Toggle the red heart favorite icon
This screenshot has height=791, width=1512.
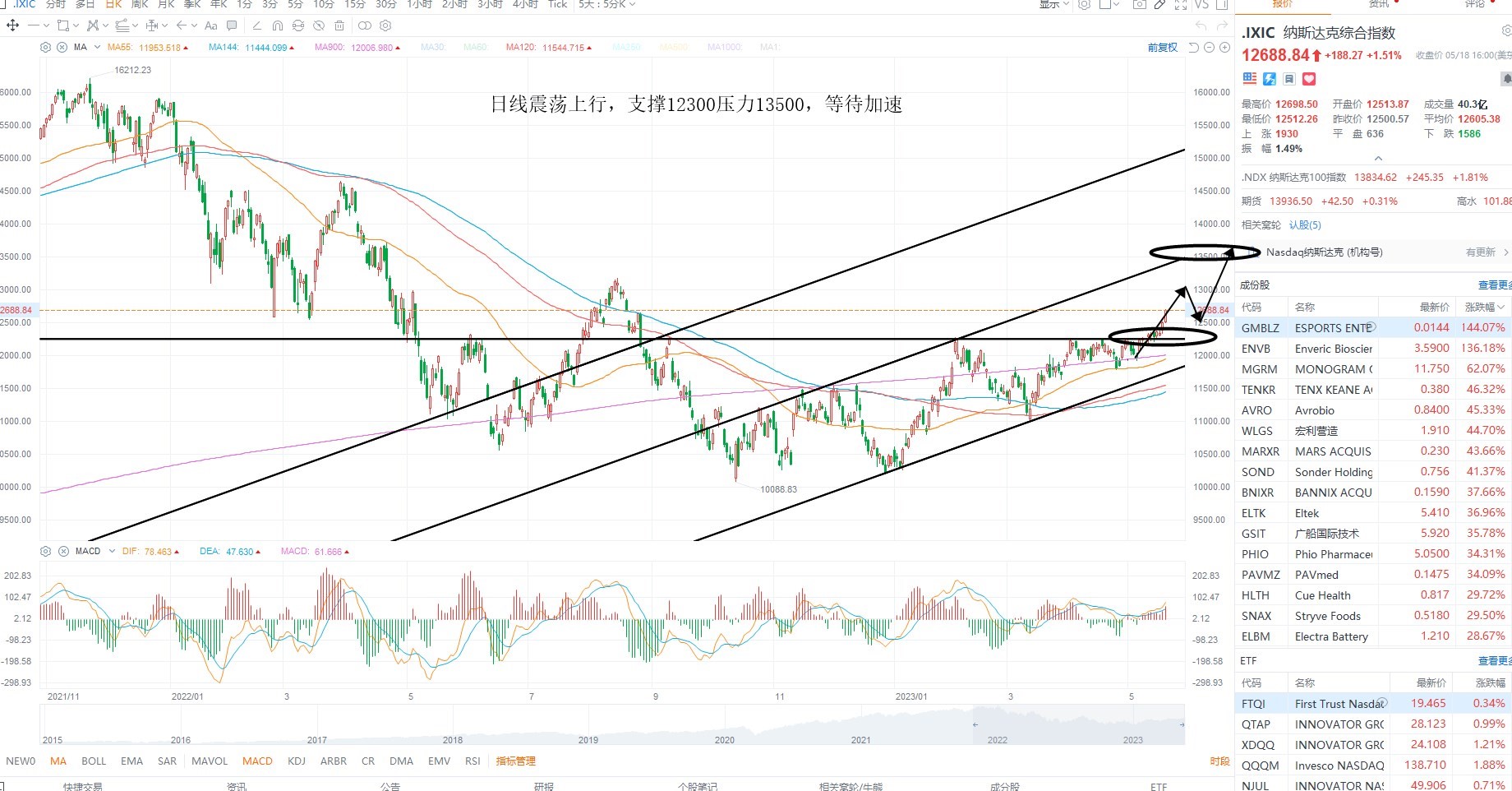(1309, 79)
